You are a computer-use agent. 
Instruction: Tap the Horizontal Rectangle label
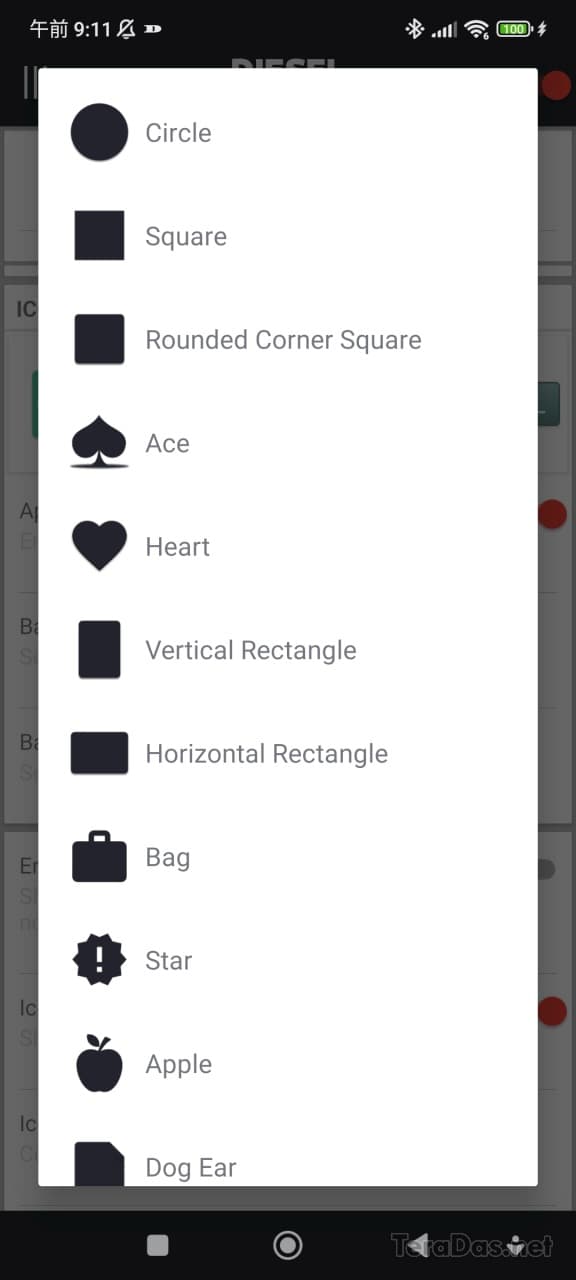[267, 754]
